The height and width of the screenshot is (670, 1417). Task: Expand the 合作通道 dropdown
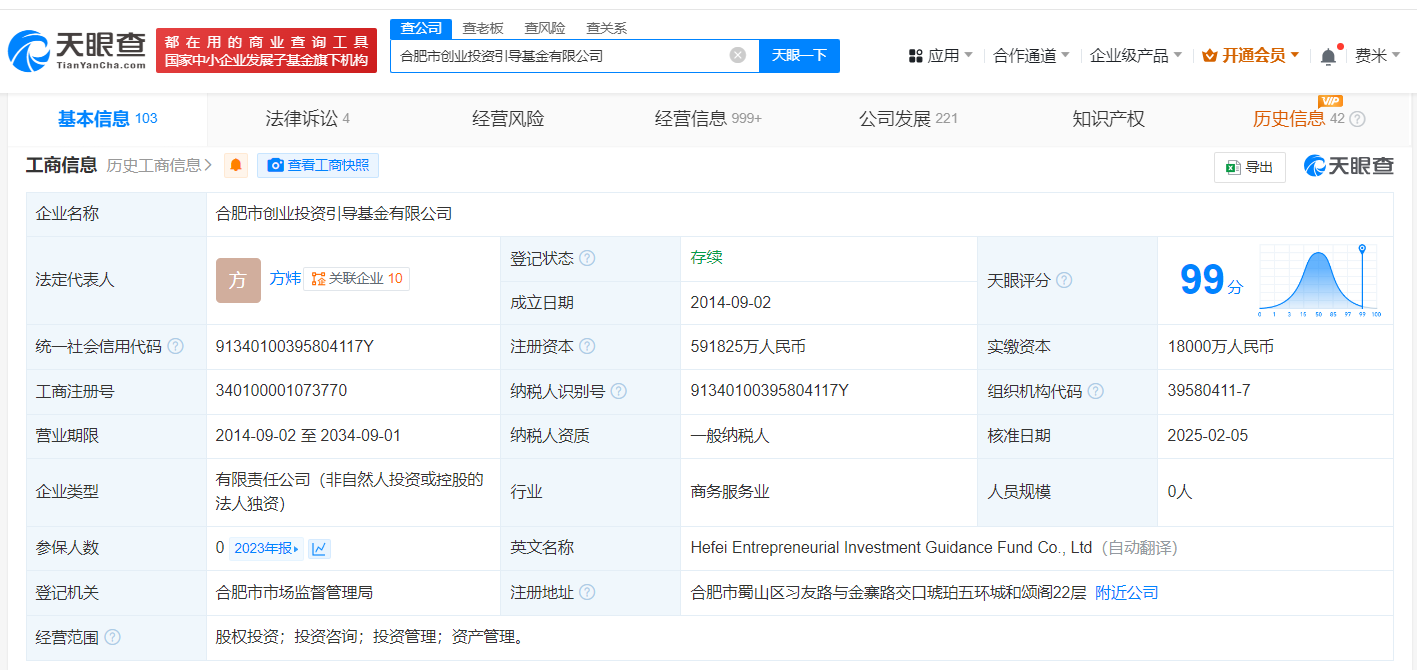pyautogui.click(x=1031, y=56)
